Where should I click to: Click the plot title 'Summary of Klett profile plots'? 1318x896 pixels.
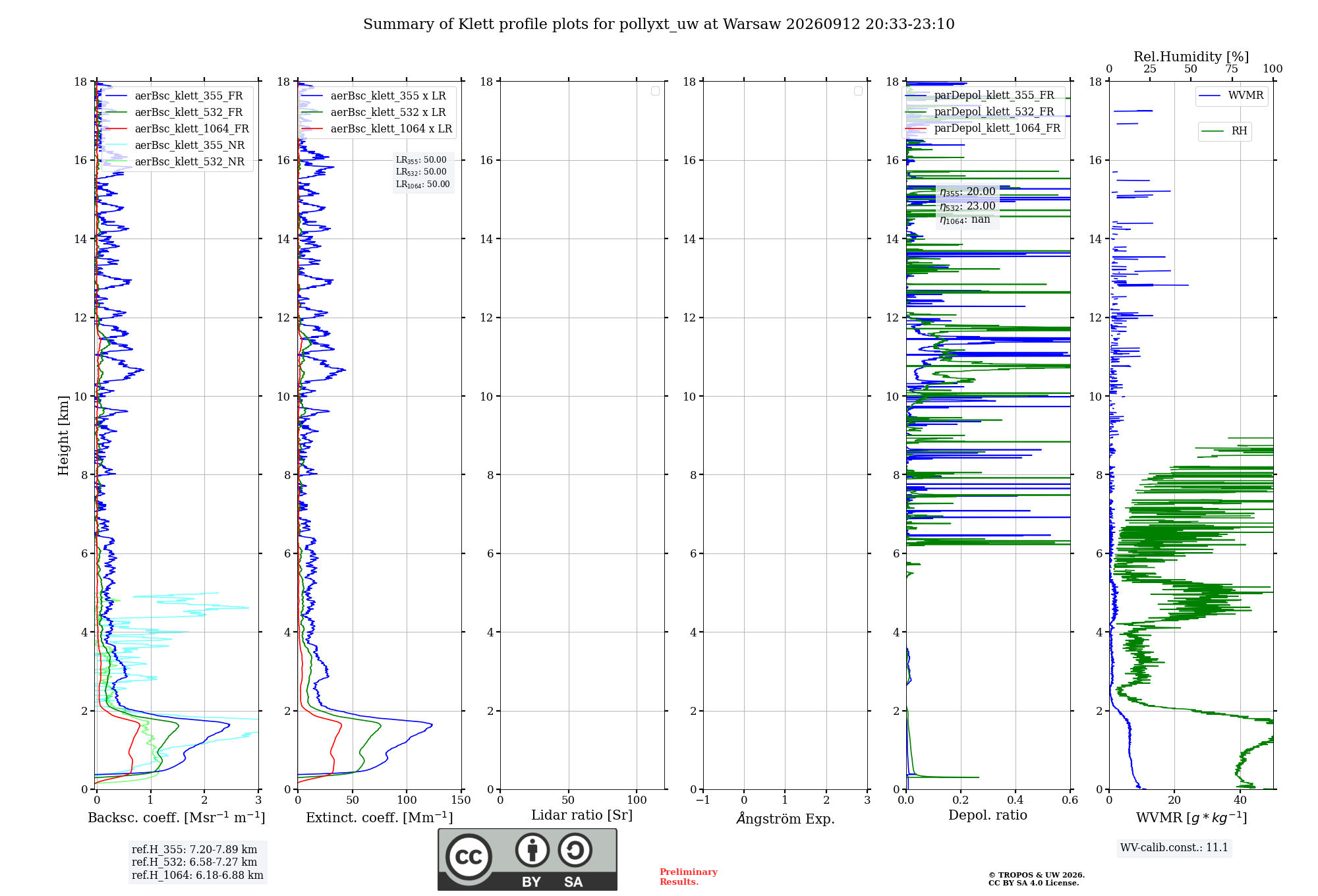(659, 24)
